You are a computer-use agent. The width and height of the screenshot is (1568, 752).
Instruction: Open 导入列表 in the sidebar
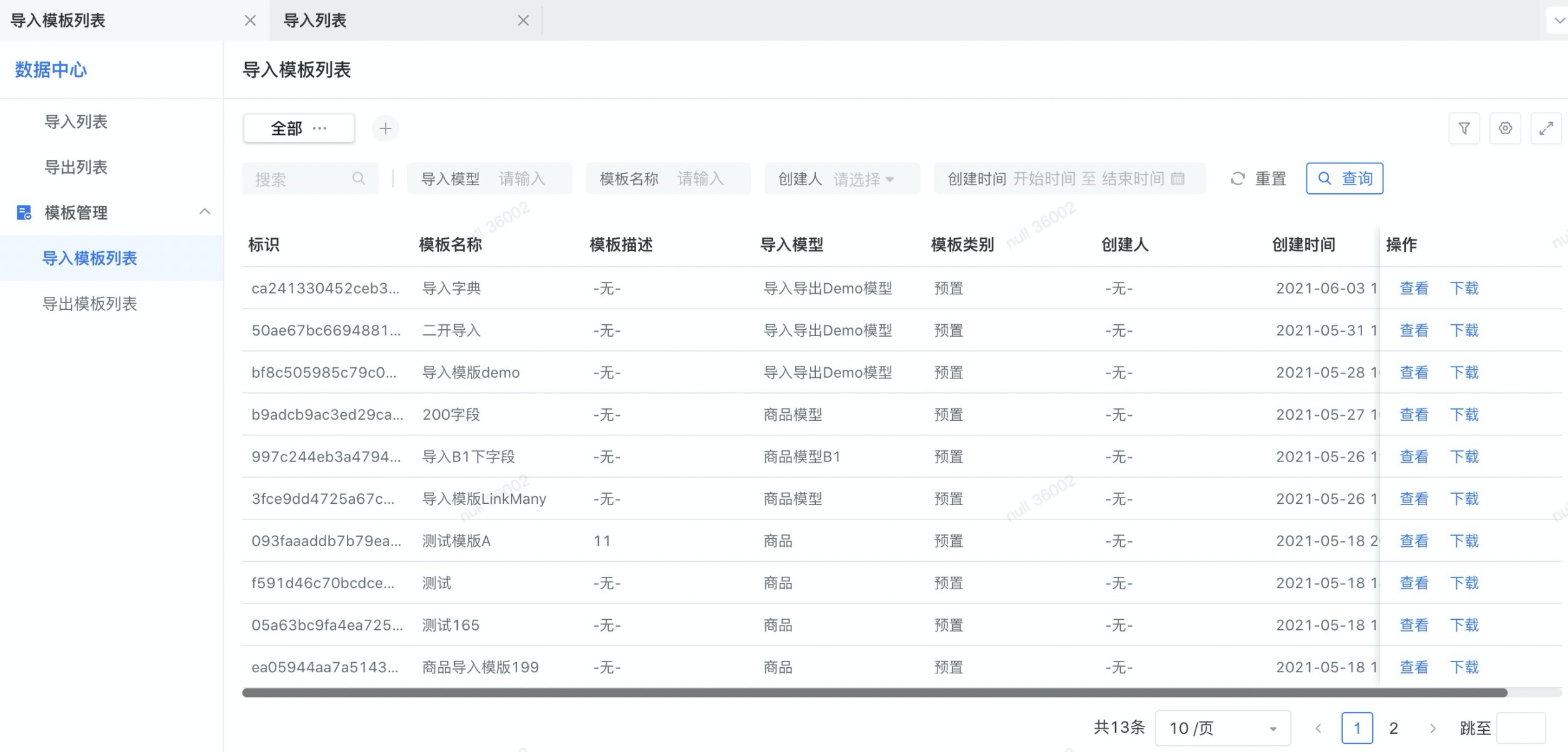tap(76, 122)
